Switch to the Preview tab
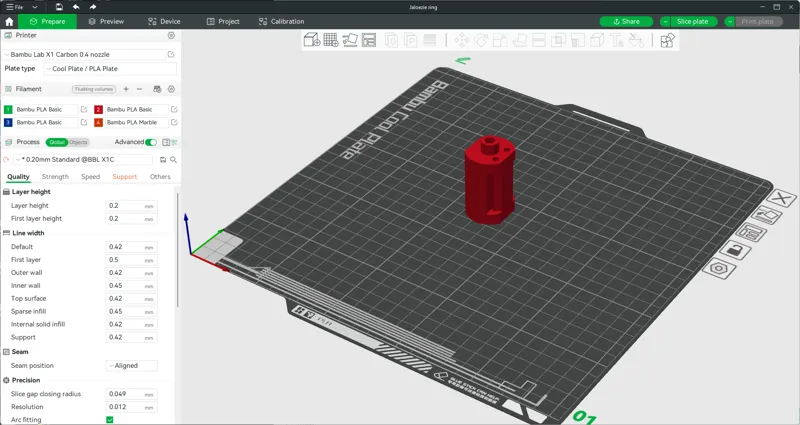 pos(106,21)
